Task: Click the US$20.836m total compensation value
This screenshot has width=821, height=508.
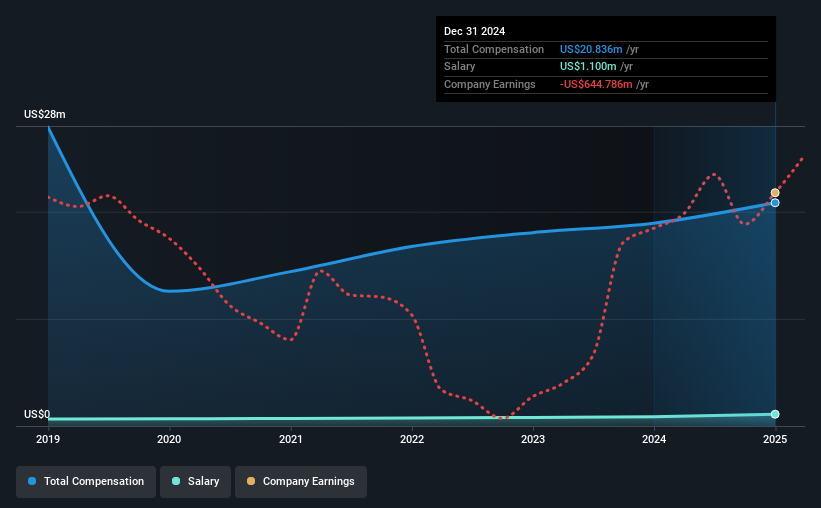Action: pyautogui.click(x=591, y=49)
